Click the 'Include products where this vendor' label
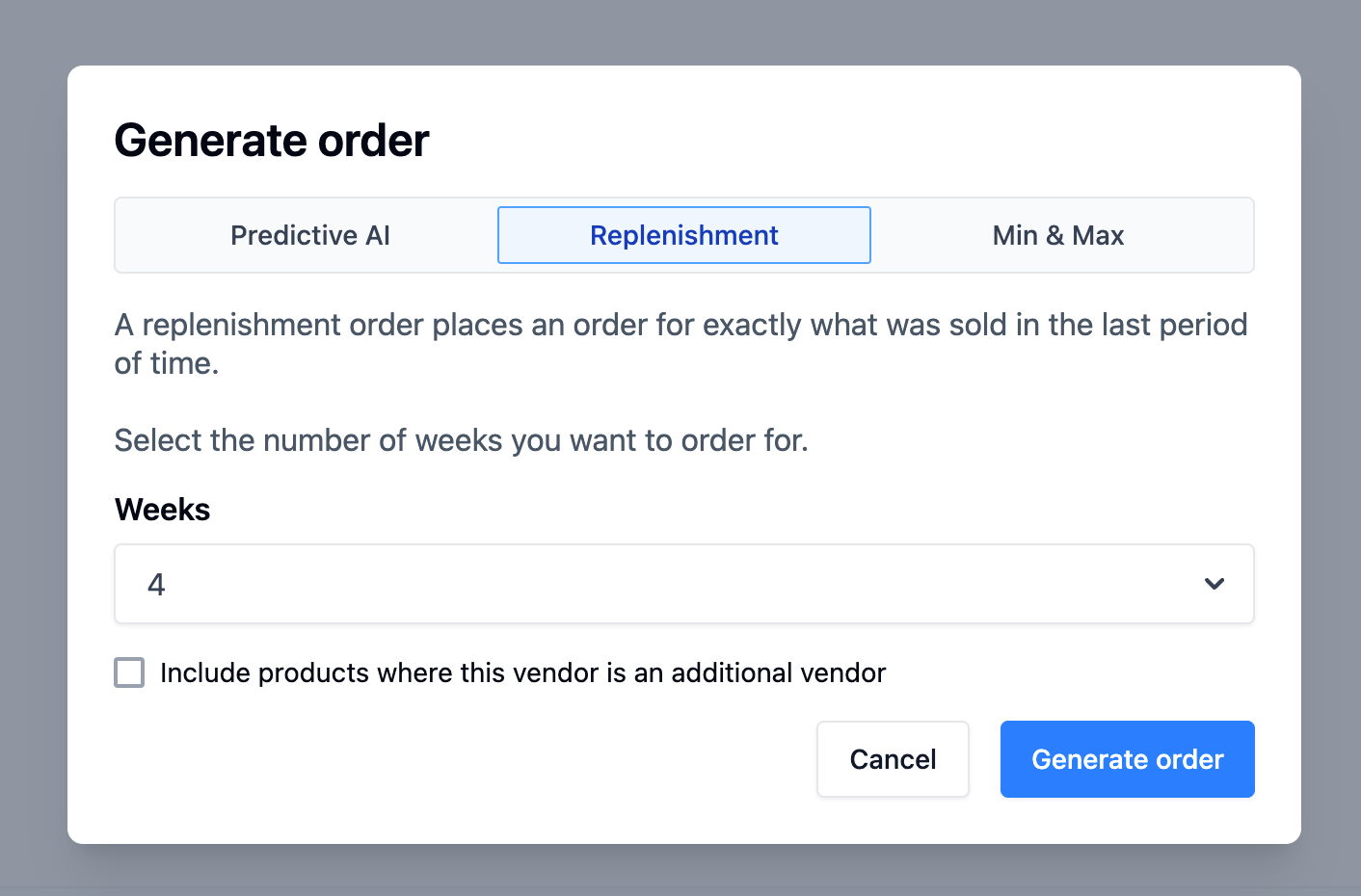The height and width of the screenshot is (896, 1361). (x=522, y=672)
